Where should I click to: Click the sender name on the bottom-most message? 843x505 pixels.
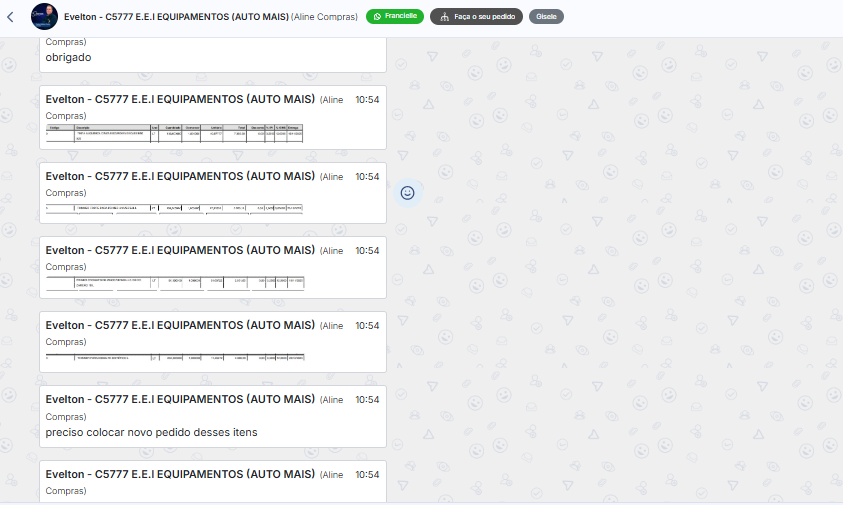[180, 474]
